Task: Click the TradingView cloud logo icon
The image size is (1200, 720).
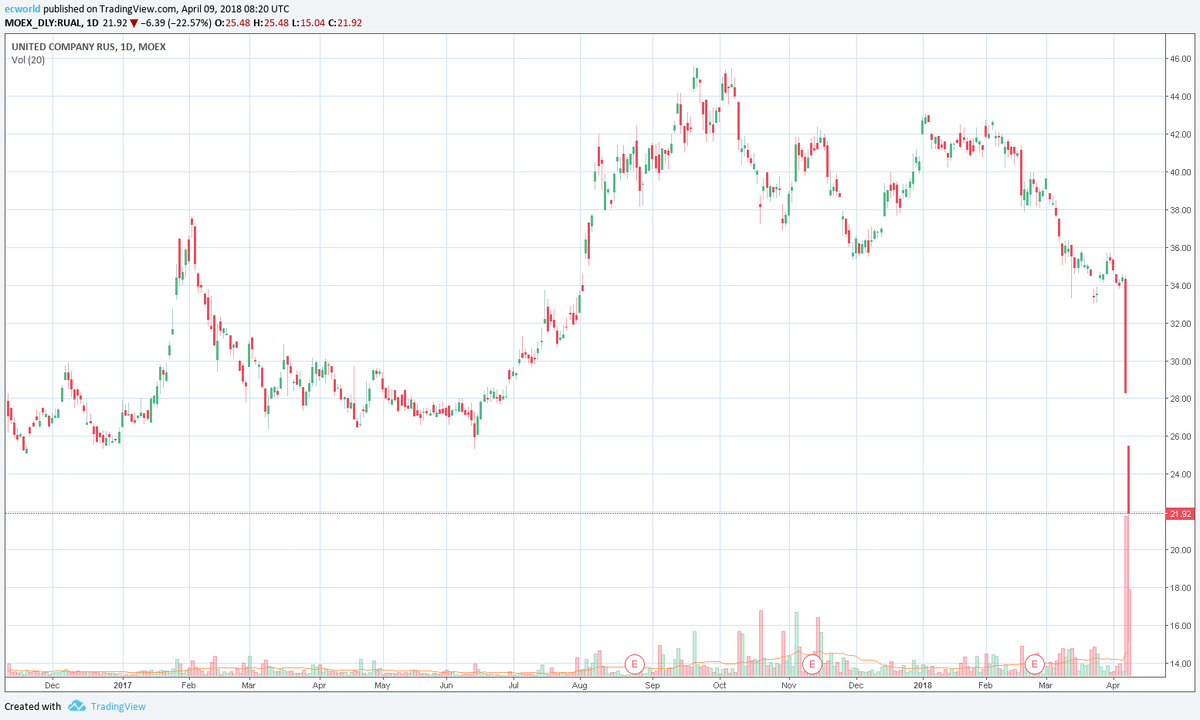Action: (77, 707)
